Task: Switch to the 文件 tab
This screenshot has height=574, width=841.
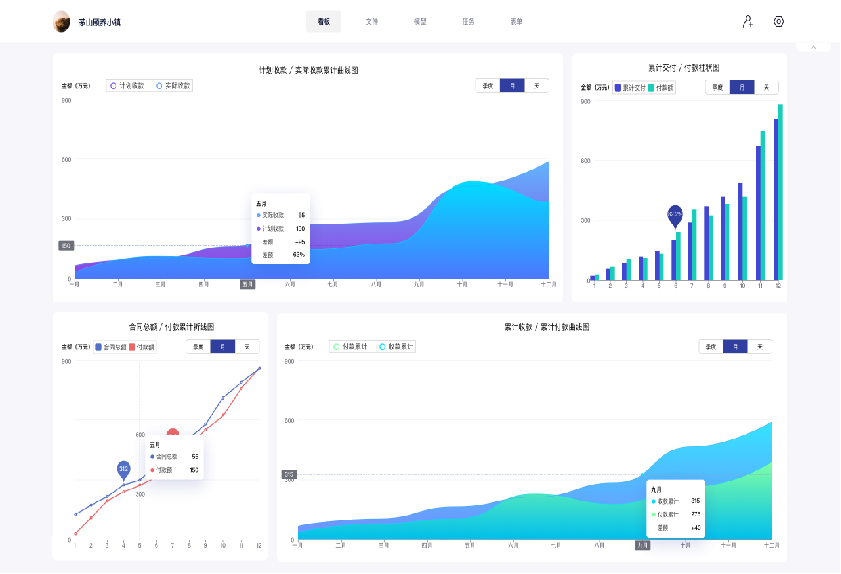Action: [x=372, y=21]
